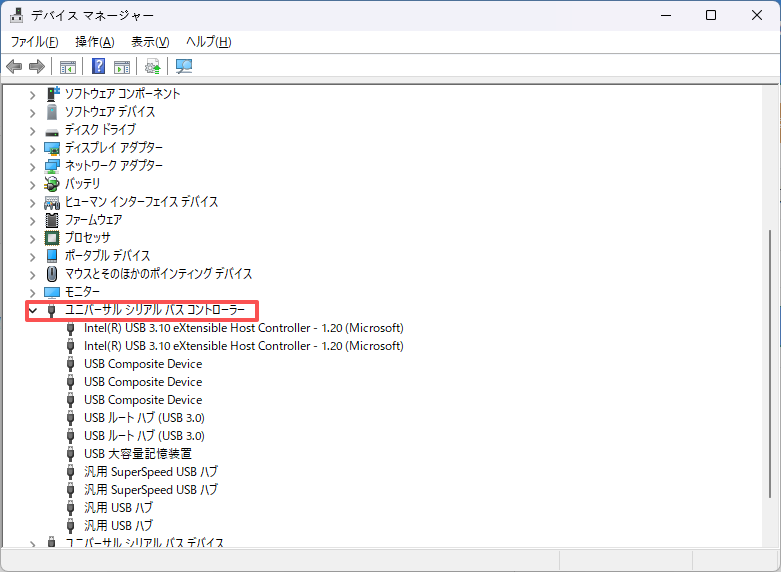
Task: Select the ヒューマン インターフェイス デバイス icon
Action: 52,202
